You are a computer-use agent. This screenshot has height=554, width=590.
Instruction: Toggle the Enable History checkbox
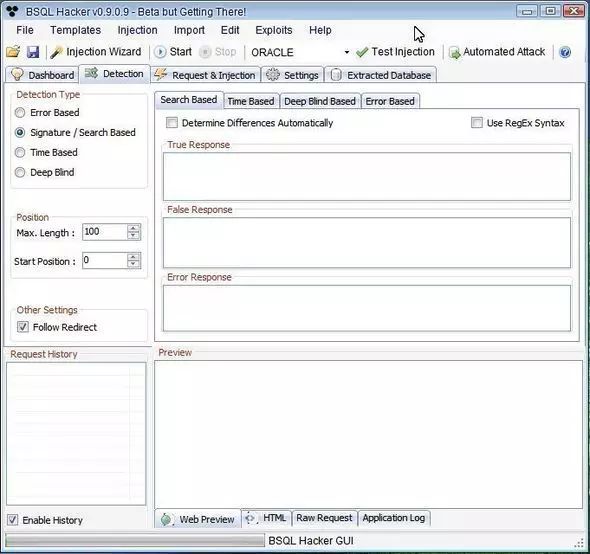pos(12,520)
